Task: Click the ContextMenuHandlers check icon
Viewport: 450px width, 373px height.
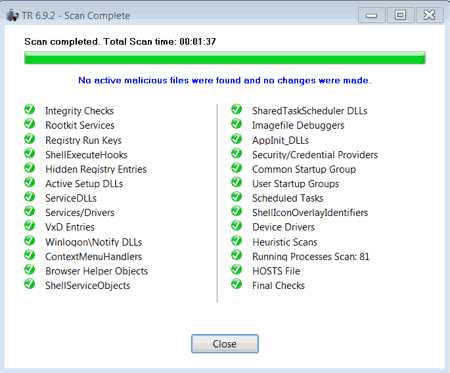Action: point(30,255)
